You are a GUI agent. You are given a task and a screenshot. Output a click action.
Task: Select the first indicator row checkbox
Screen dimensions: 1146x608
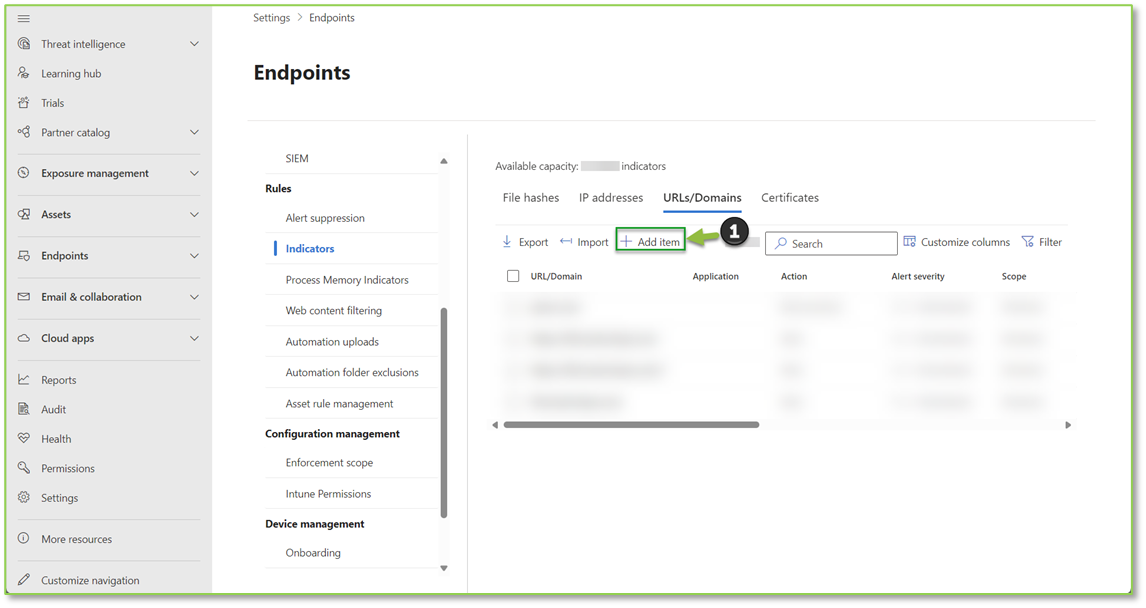tap(512, 307)
